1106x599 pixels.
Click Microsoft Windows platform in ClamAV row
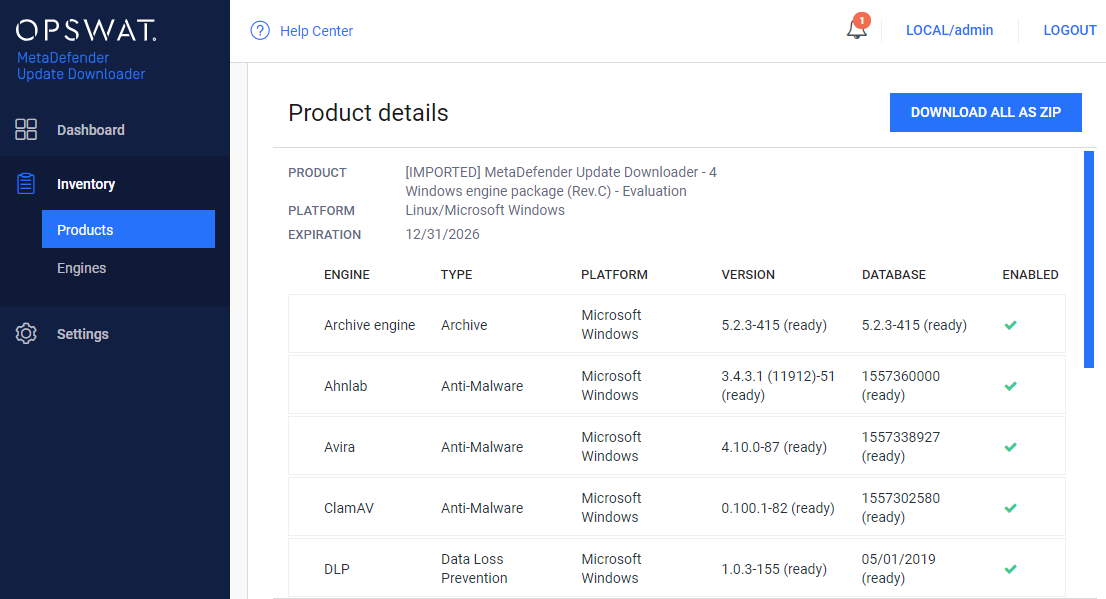611,507
